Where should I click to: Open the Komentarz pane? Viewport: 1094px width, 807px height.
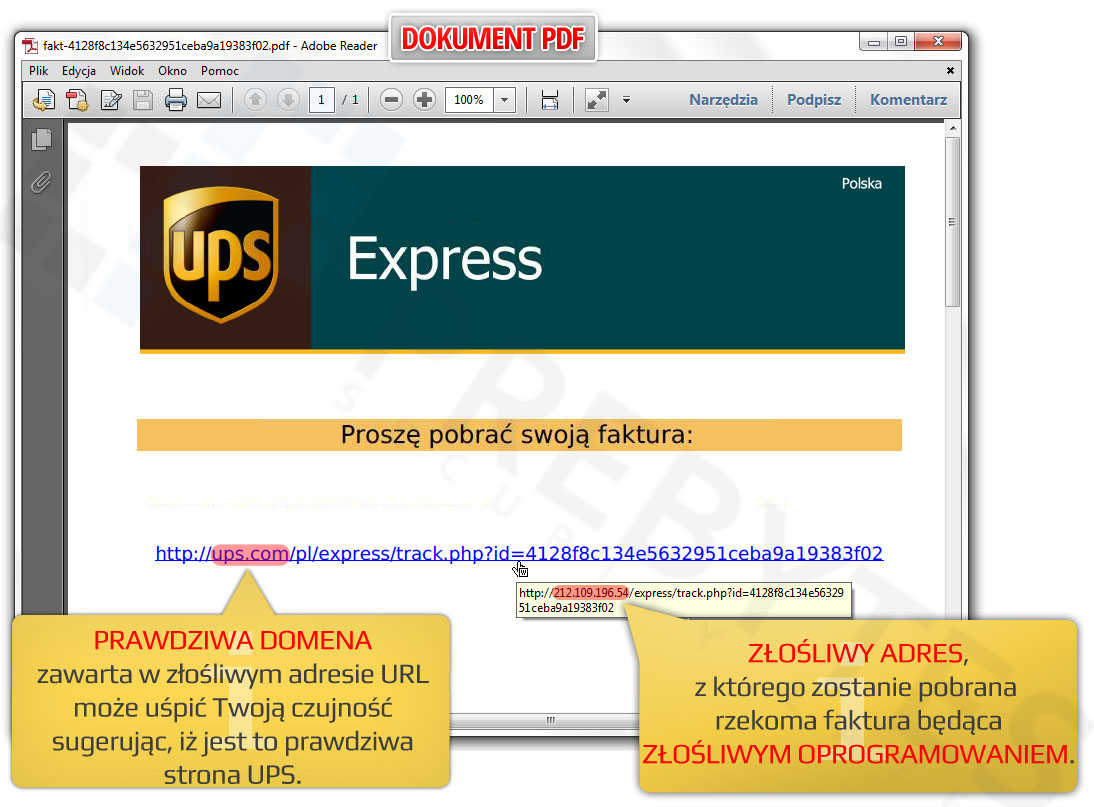point(908,100)
